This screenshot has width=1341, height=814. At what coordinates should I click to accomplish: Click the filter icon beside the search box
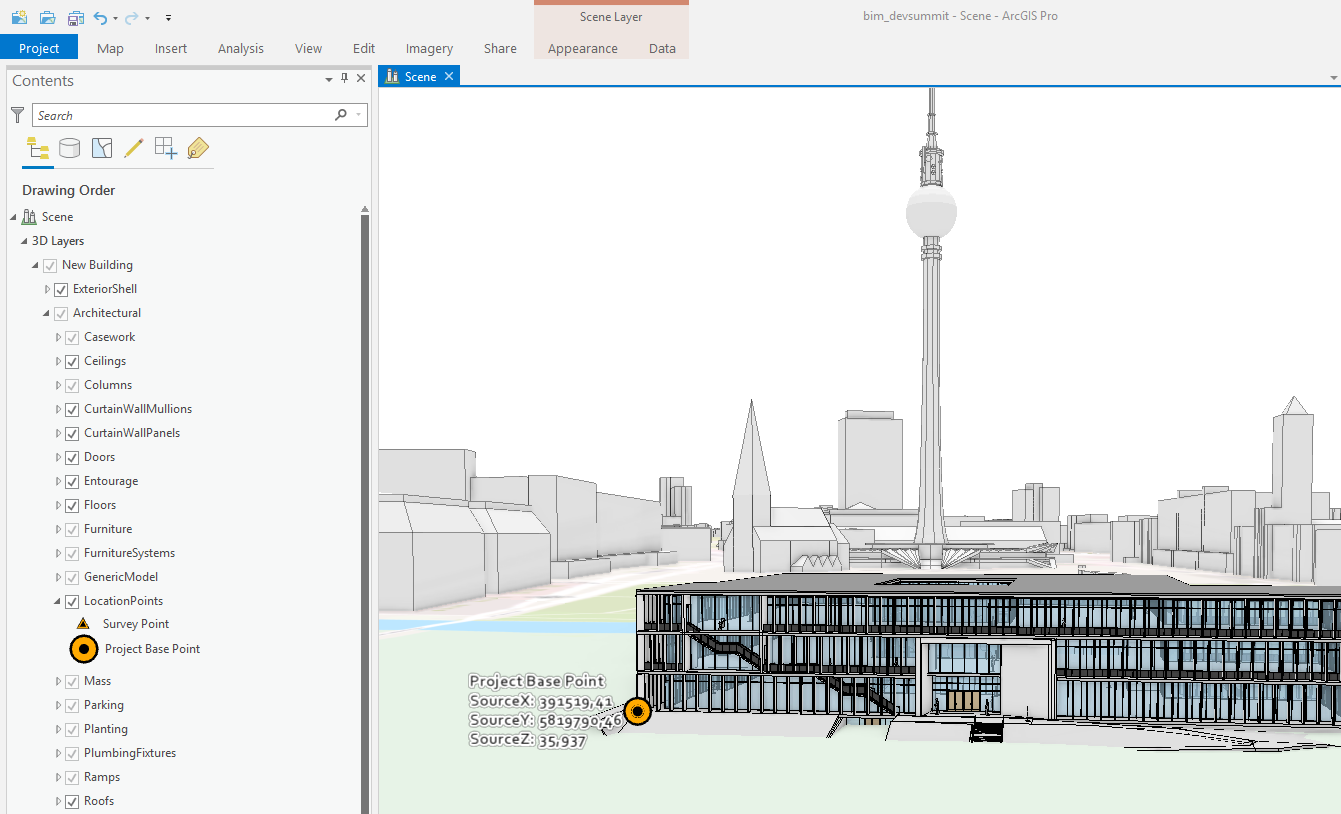(17, 114)
